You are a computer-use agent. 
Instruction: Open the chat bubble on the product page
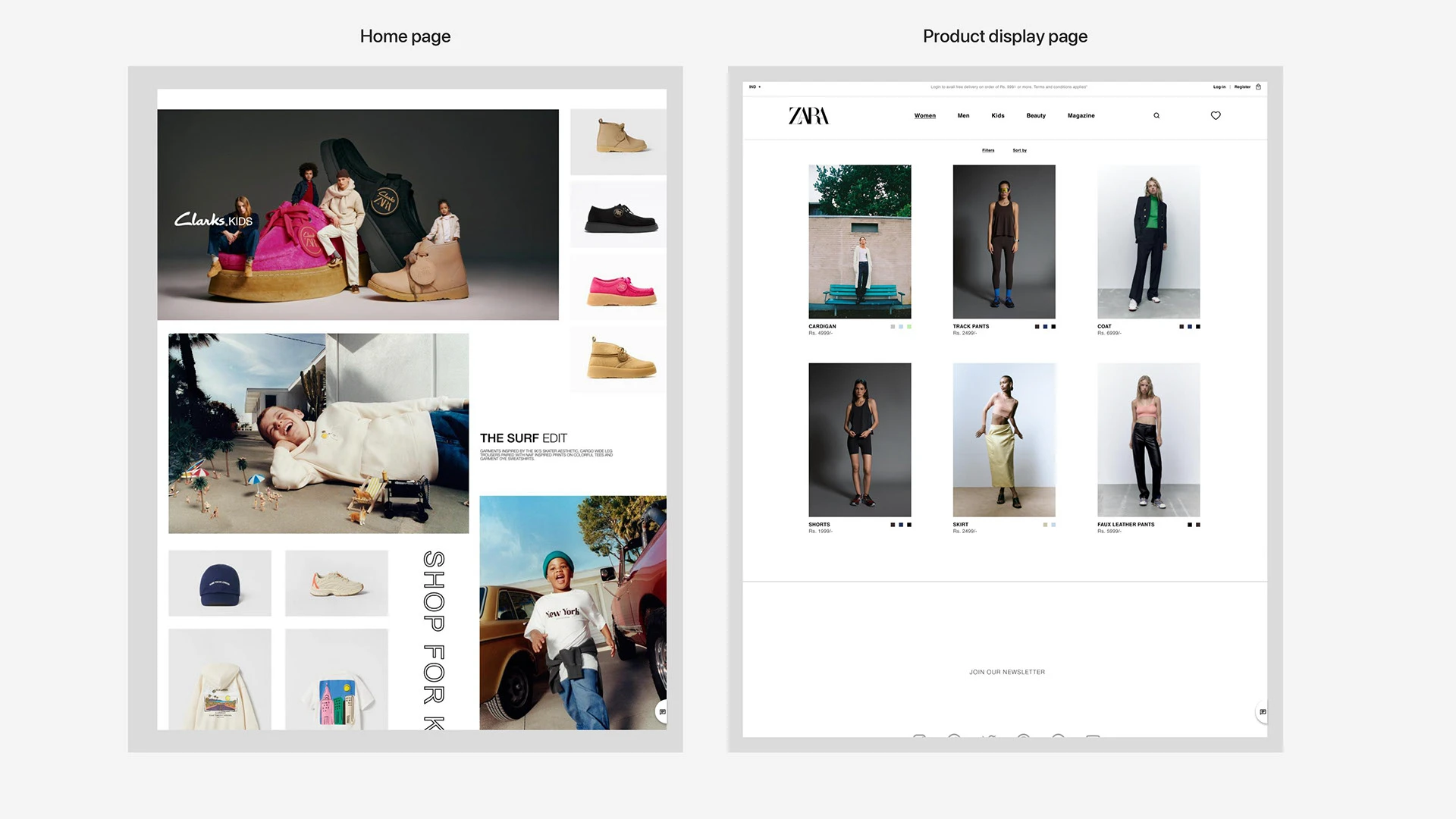tap(1263, 712)
